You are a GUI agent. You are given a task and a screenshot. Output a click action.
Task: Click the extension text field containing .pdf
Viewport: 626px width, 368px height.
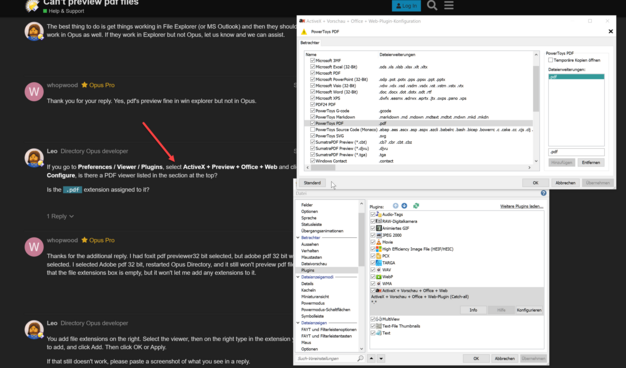576,152
